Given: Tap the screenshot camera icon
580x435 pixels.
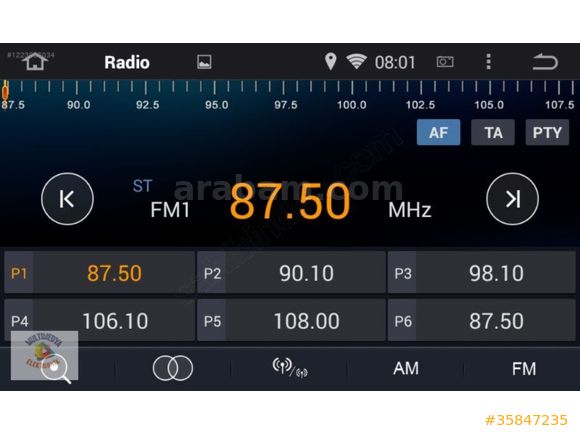Looking at the screenshot, I should click(445, 61).
